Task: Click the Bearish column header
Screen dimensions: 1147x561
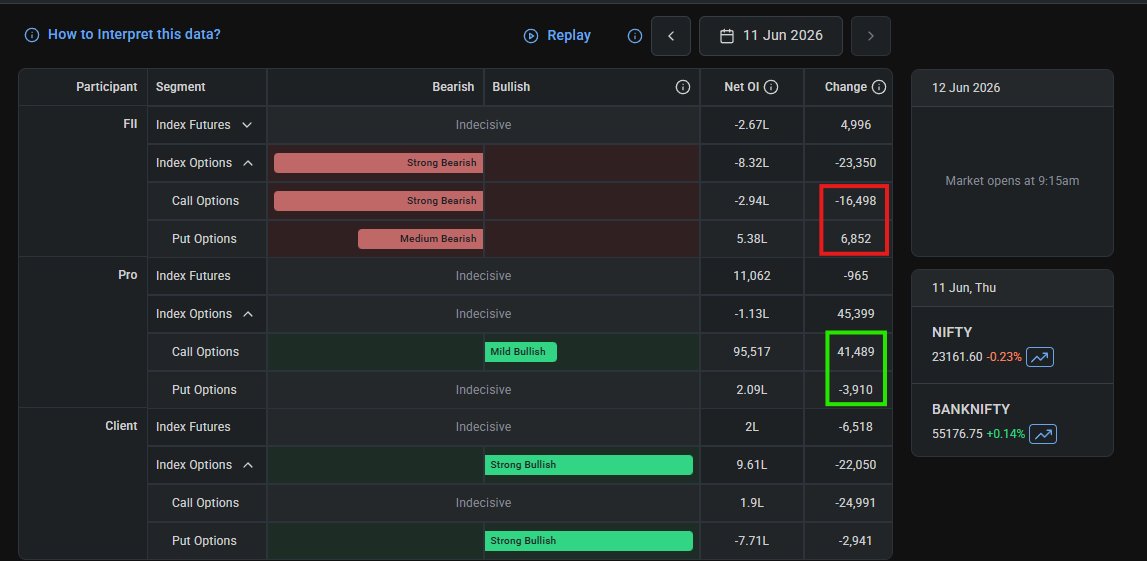Action: point(453,87)
